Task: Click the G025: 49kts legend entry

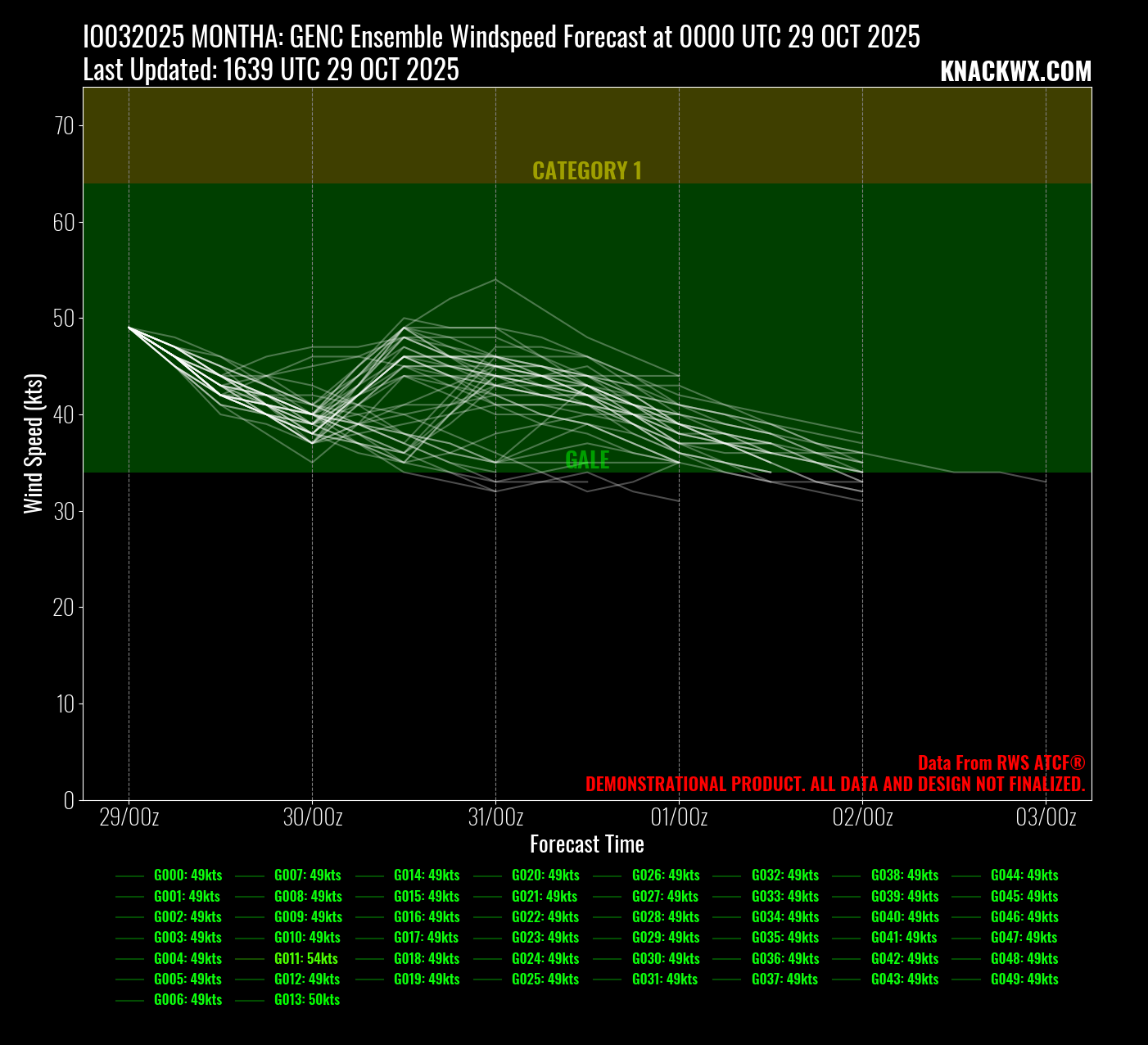Action: point(545,979)
